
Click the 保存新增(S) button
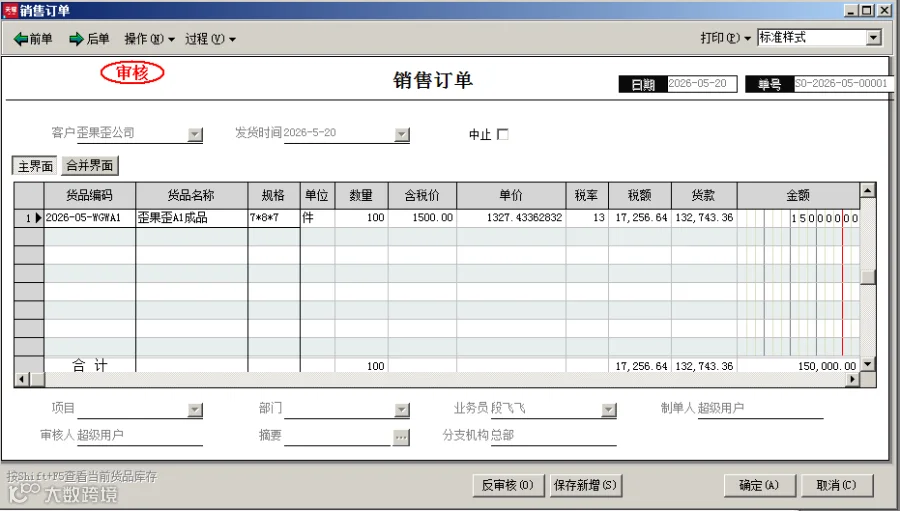[x=585, y=485]
